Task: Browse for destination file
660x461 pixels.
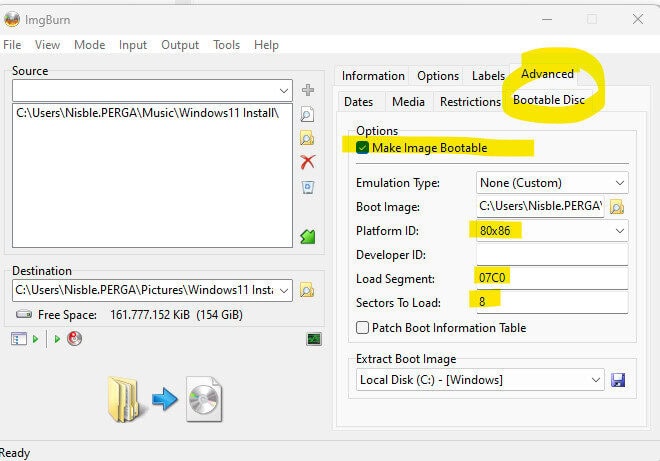Action: tap(308, 290)
